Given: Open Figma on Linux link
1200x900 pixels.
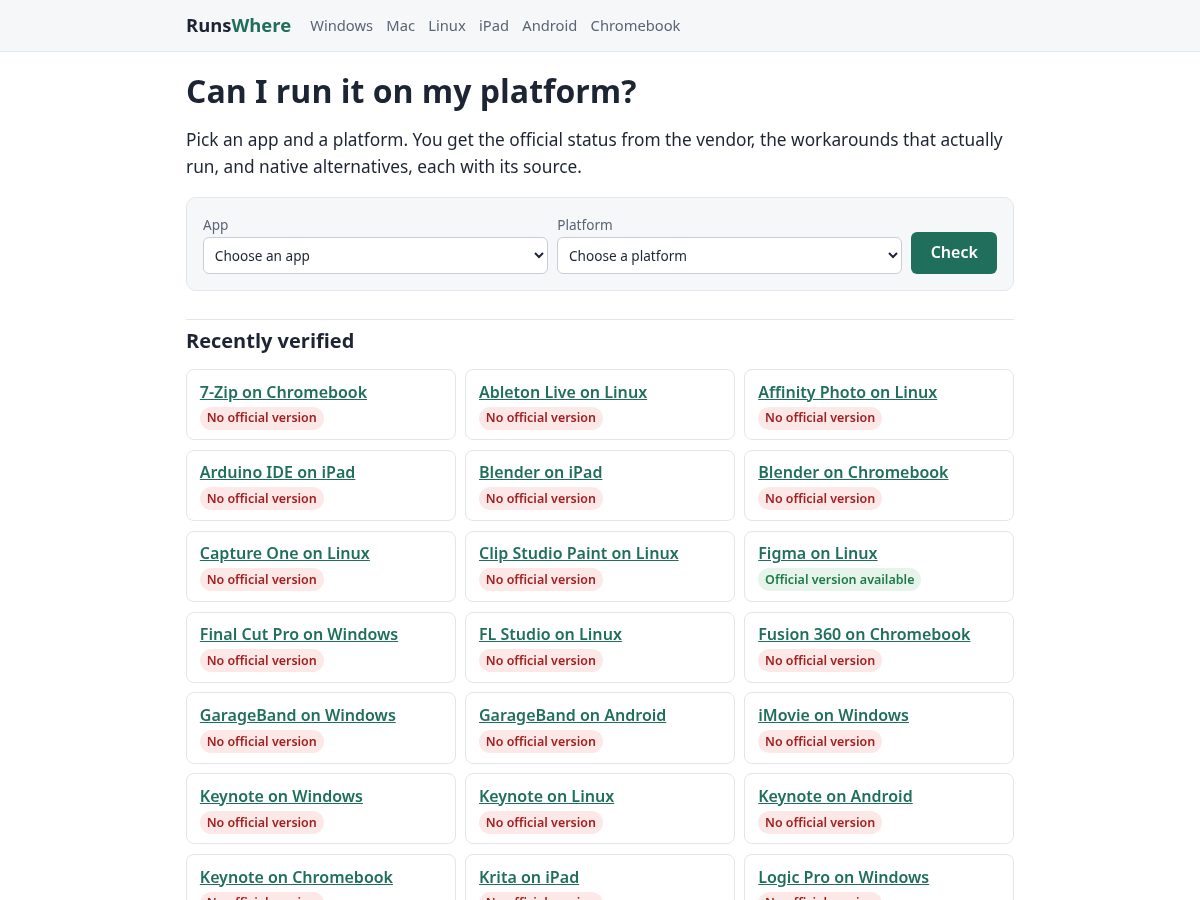Looking at the screenshot, I should point(817,553).
